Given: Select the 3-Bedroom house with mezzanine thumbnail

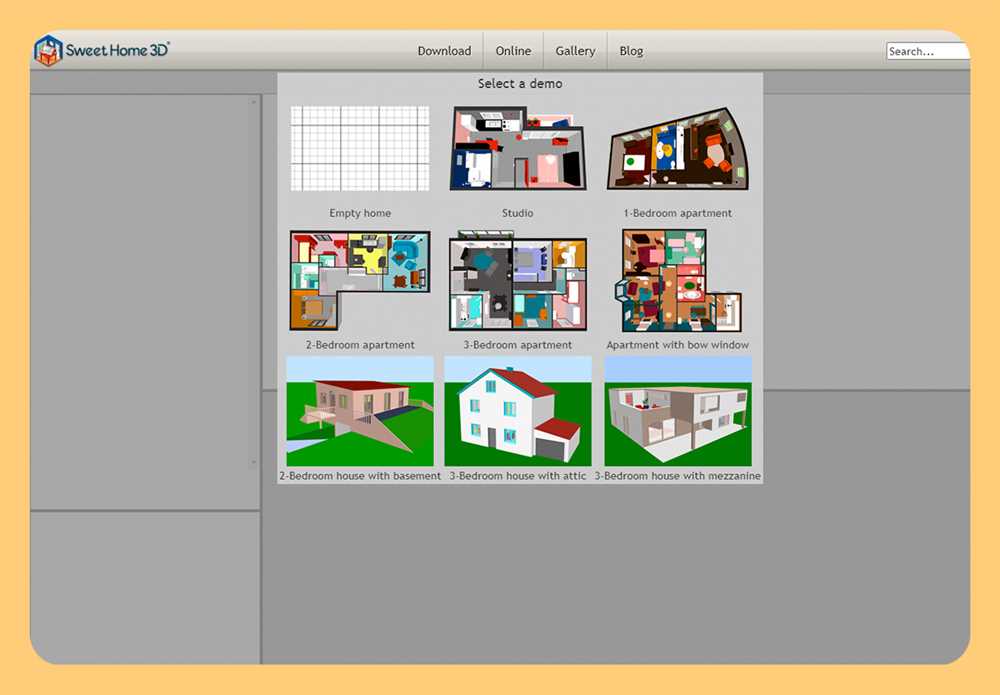Looking at the screenshot, I should (x=678, y=411).
